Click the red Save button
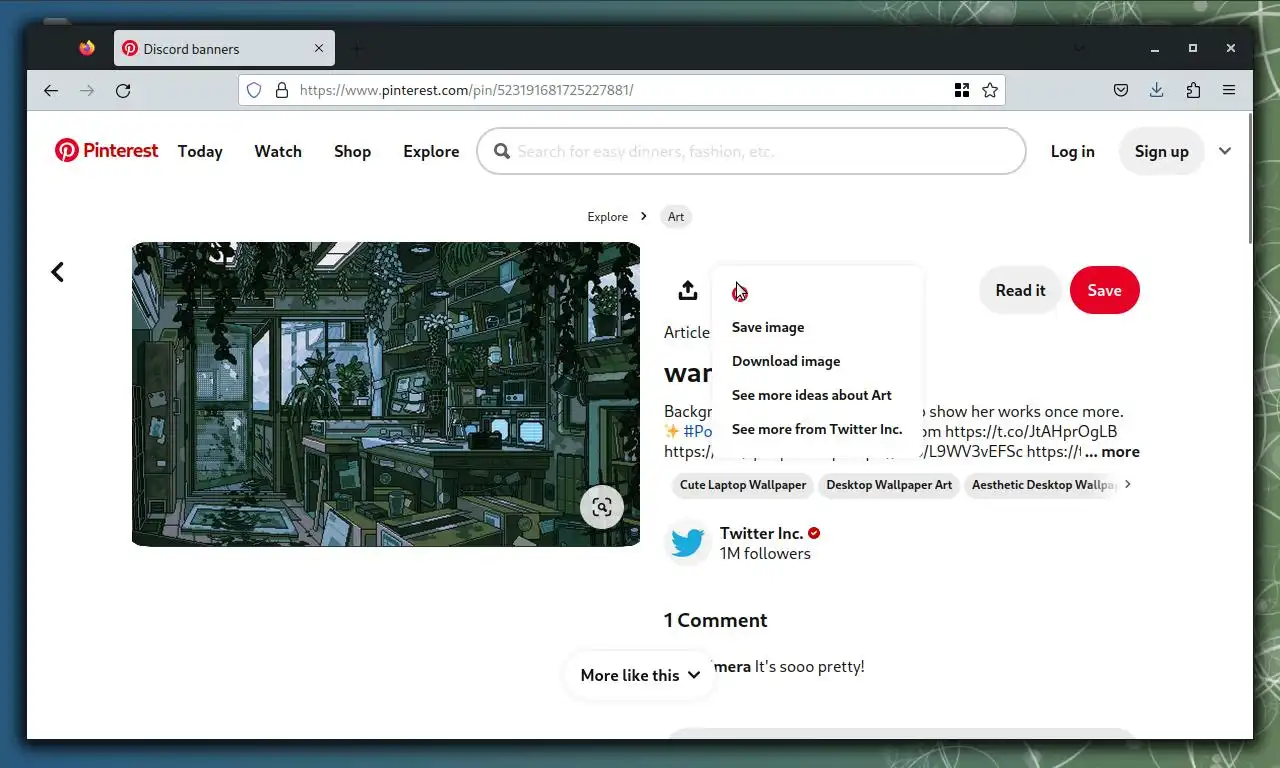 1104,290
